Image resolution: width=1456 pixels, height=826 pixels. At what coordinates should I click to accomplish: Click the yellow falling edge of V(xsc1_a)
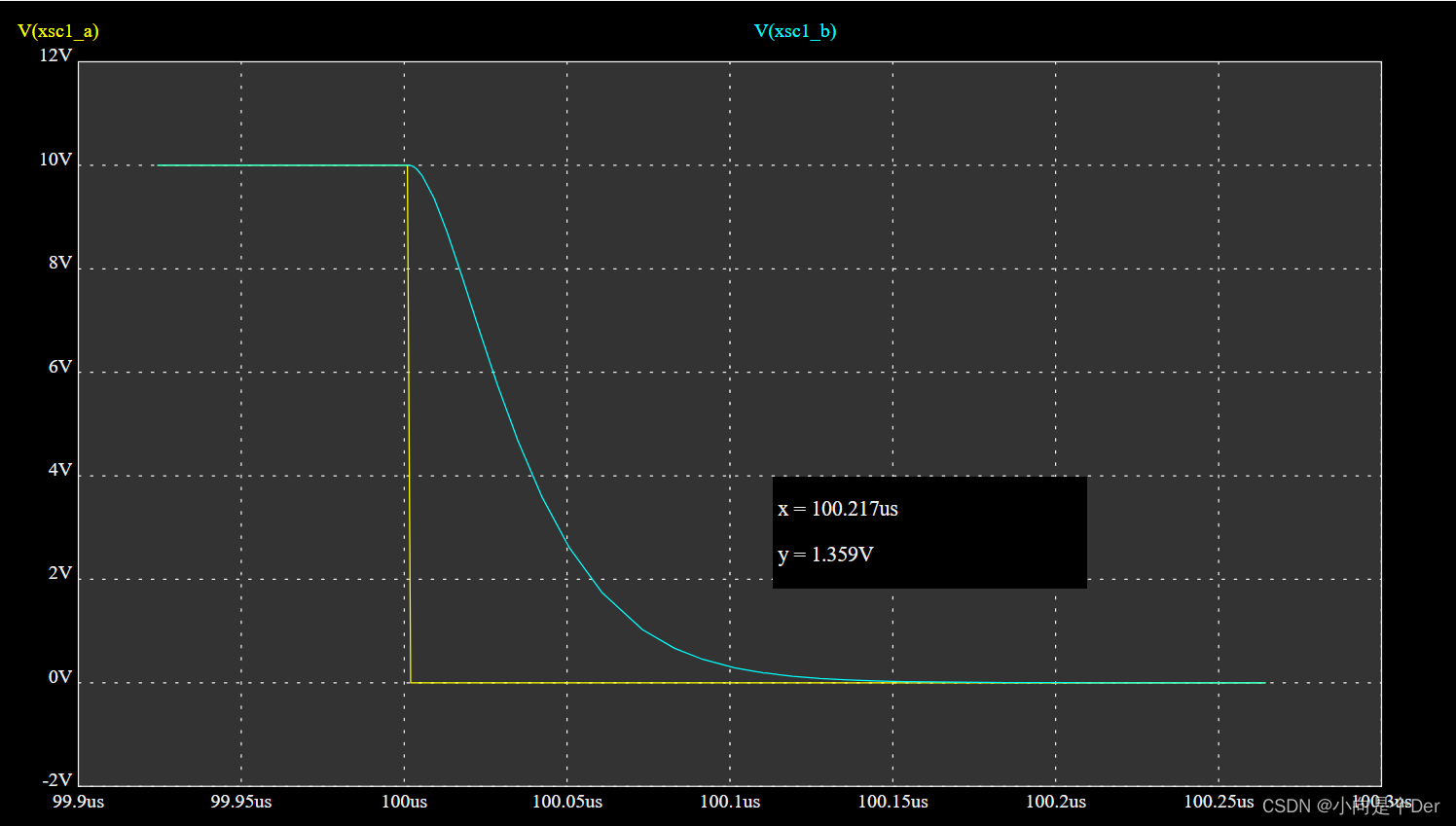409,424
